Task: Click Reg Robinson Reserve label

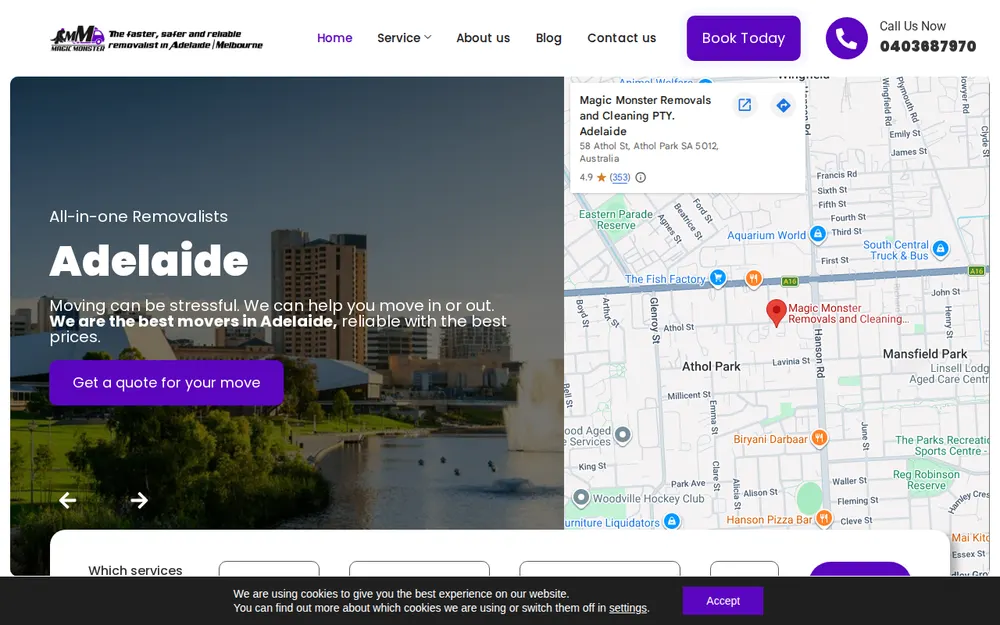Action: point(926,480)
